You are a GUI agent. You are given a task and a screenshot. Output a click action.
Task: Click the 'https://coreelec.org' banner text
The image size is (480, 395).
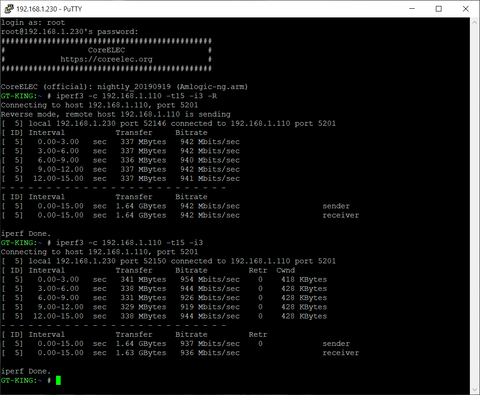(x=106, y=59)
